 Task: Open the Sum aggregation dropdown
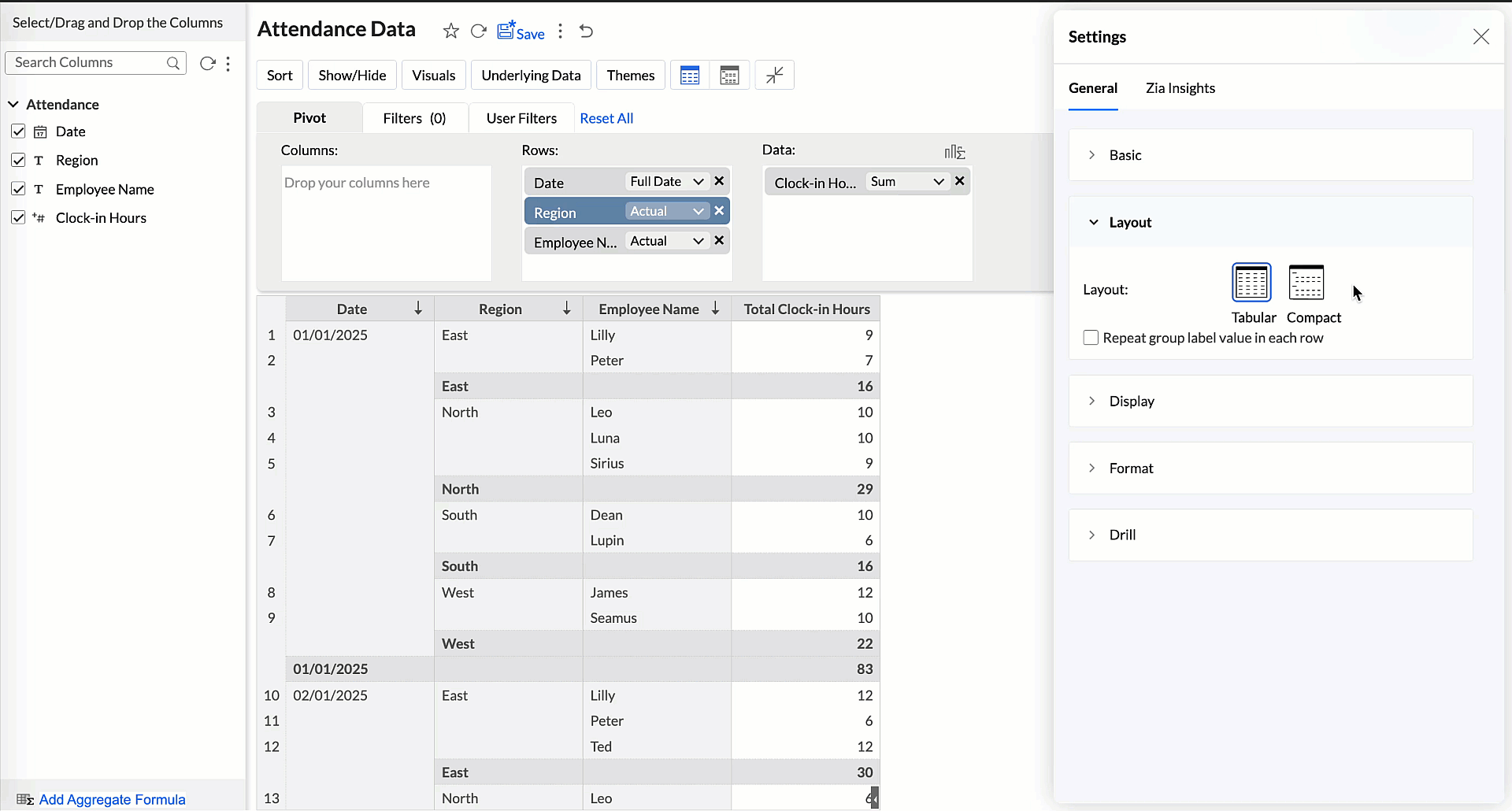click(x=906, y=182)
